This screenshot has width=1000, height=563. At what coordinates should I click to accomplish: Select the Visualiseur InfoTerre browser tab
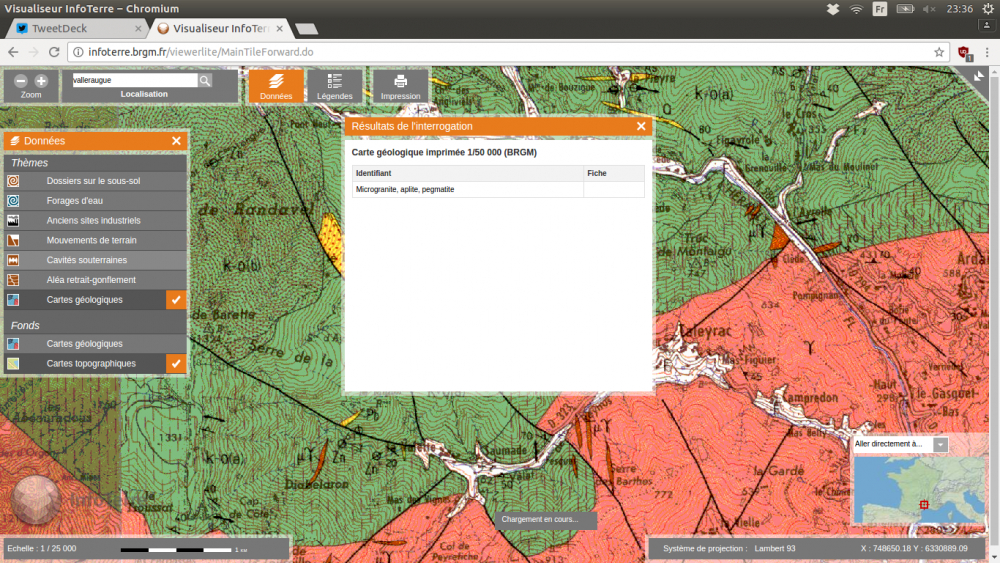(x=221, y=28)
